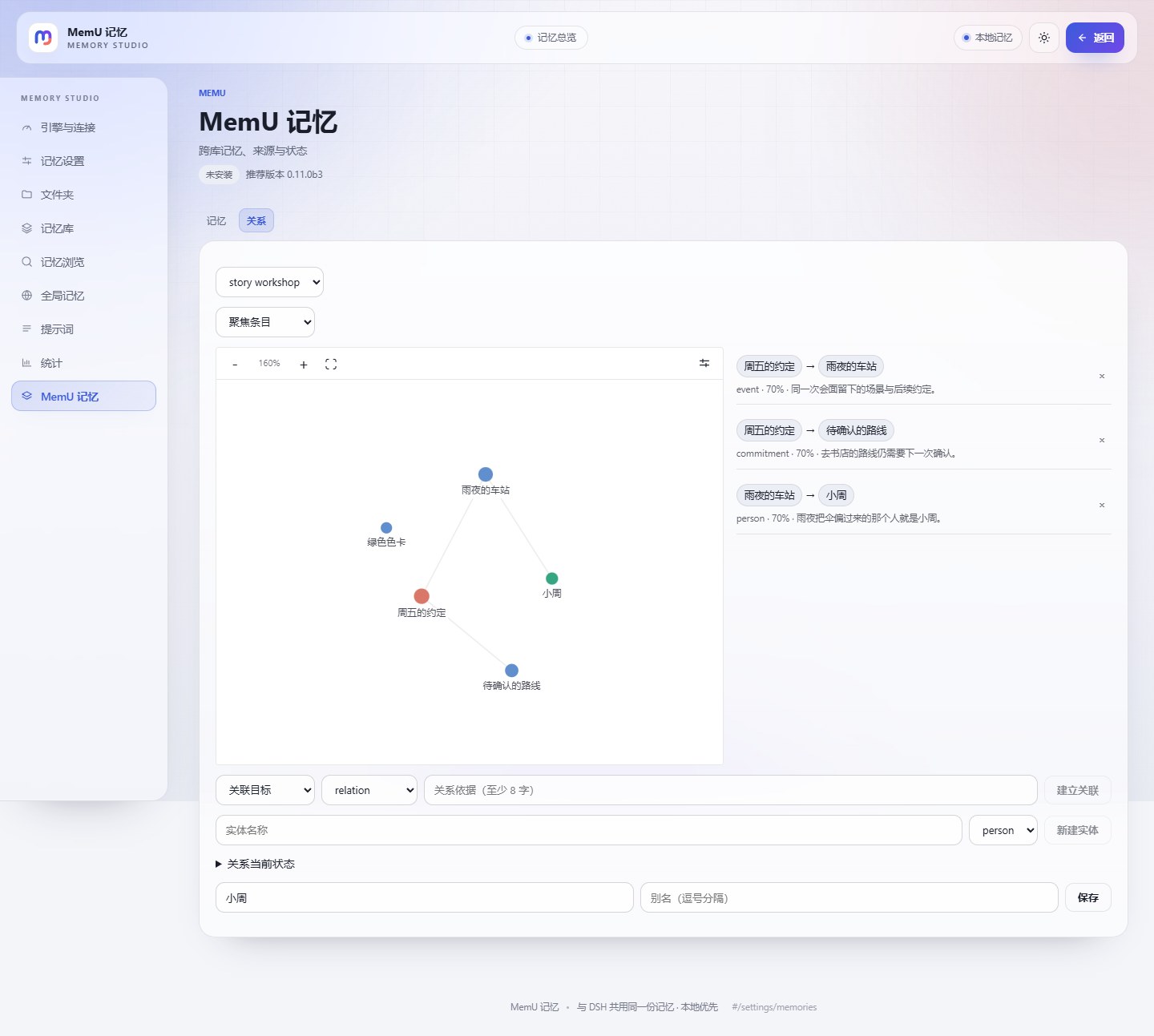Screen dimensions: 1154x1036
Task: Click the 记忆总览 pill
Action: point(551,38)
